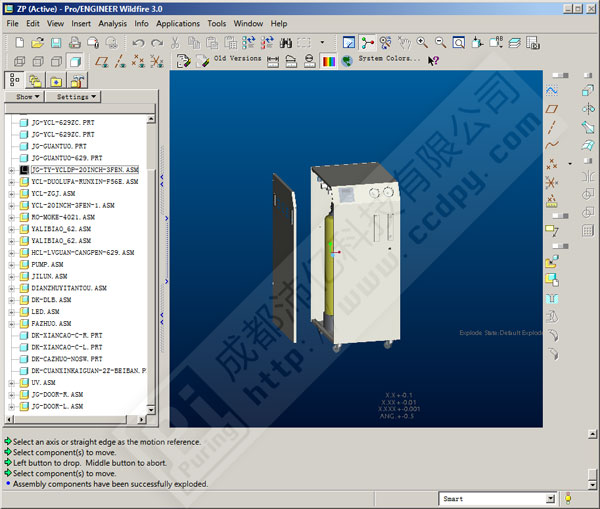
Task: Zoom out with magnifier minus icon
Action: (440, 42)
